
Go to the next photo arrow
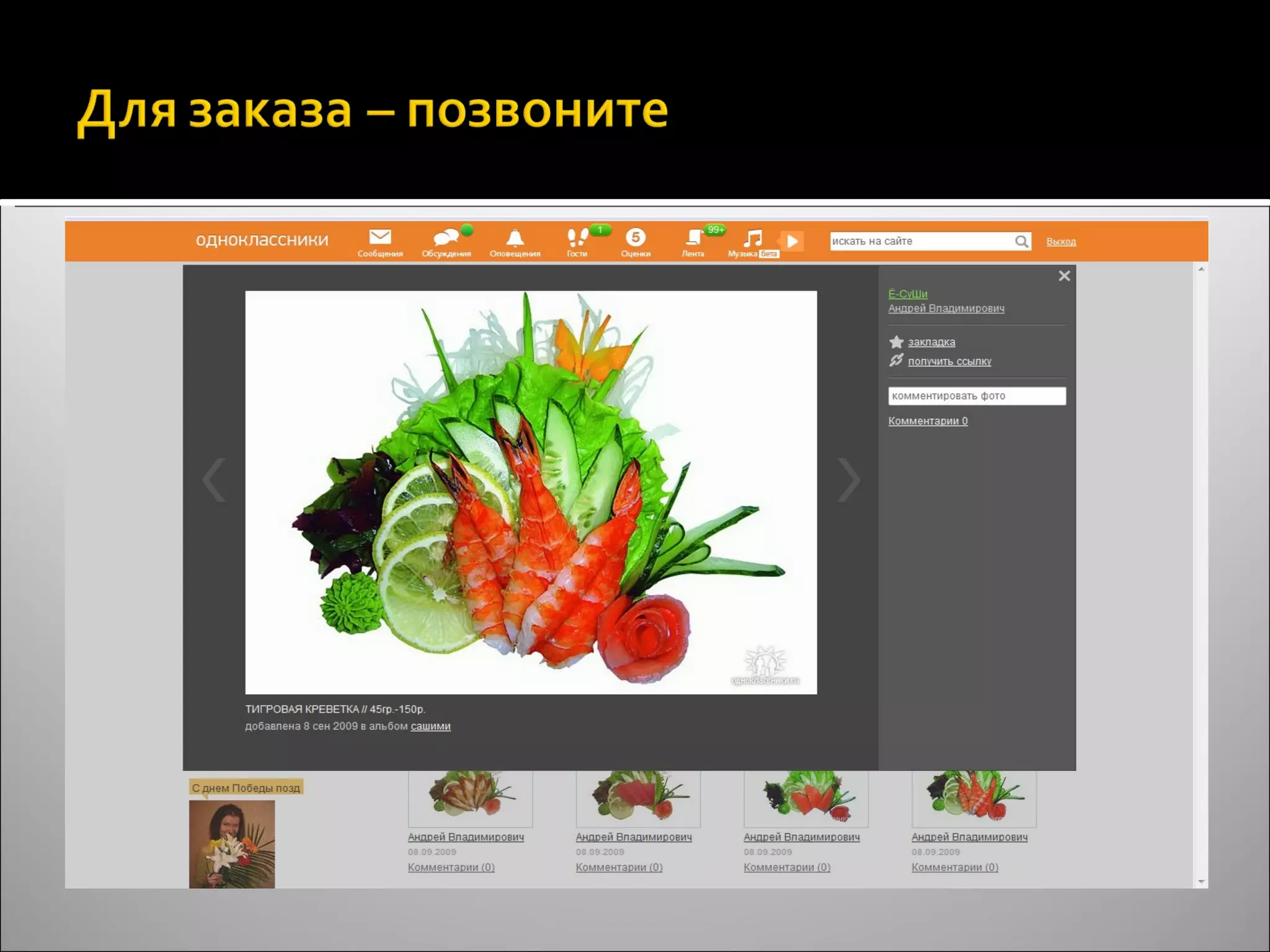848,480
